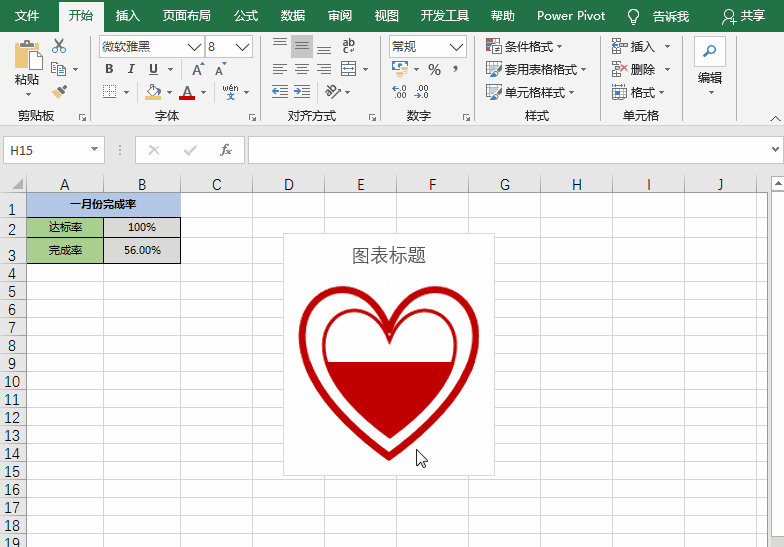Open font settings dialog launcher
The width and height of the screenshot is (784, 547).
252,118
